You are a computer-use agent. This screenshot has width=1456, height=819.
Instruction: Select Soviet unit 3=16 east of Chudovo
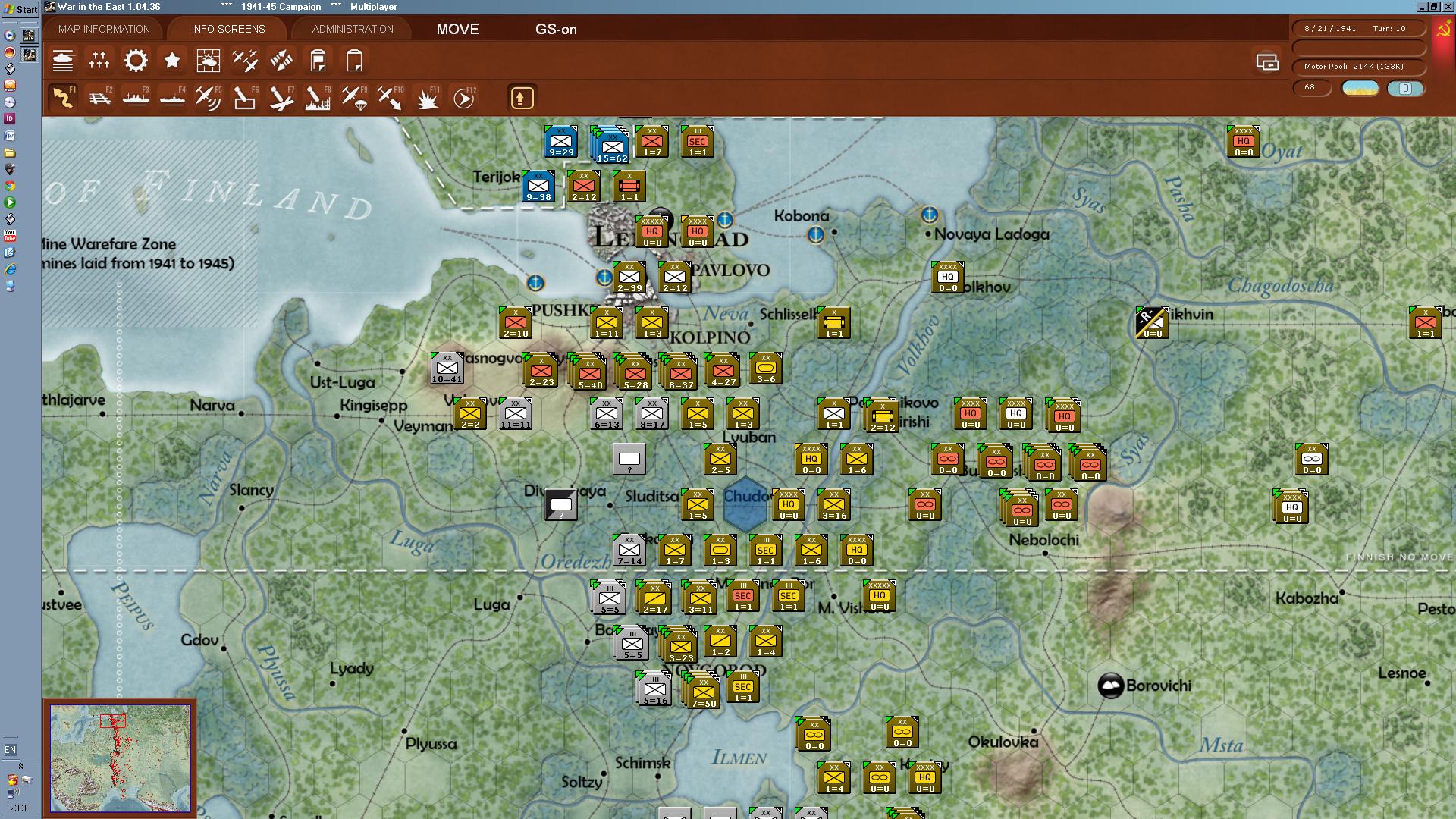tap(834, 505)
